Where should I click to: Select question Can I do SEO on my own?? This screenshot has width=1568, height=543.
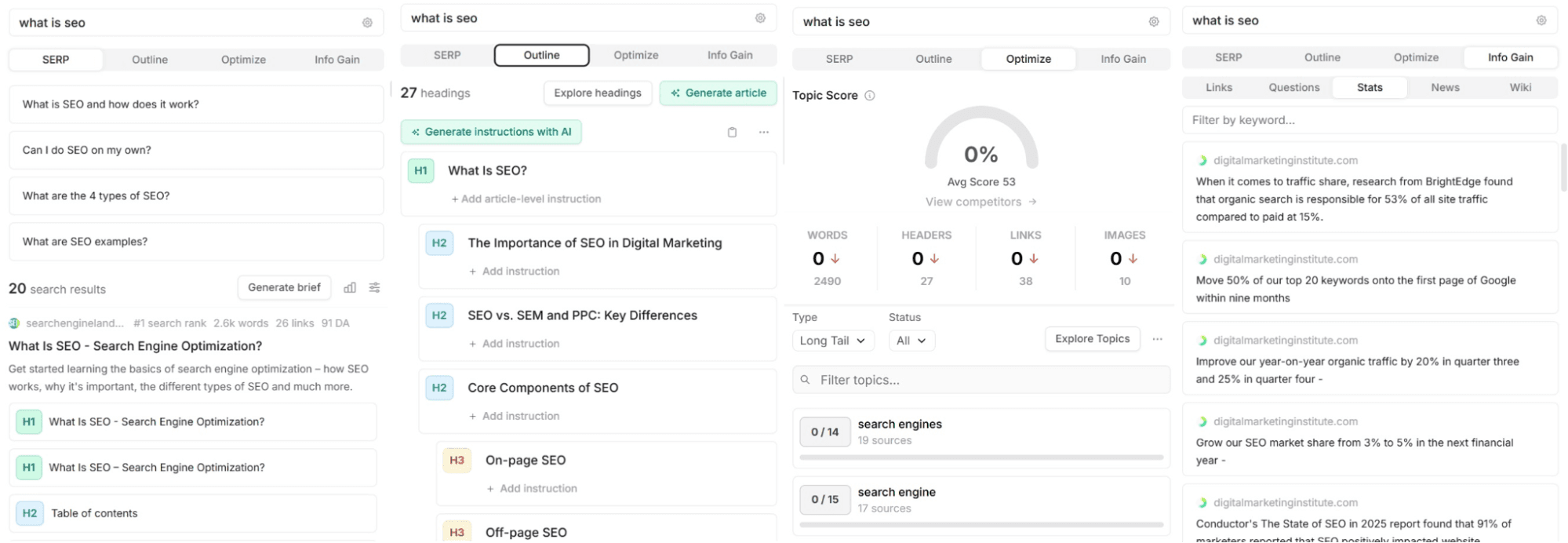click(x=196, y=150)
